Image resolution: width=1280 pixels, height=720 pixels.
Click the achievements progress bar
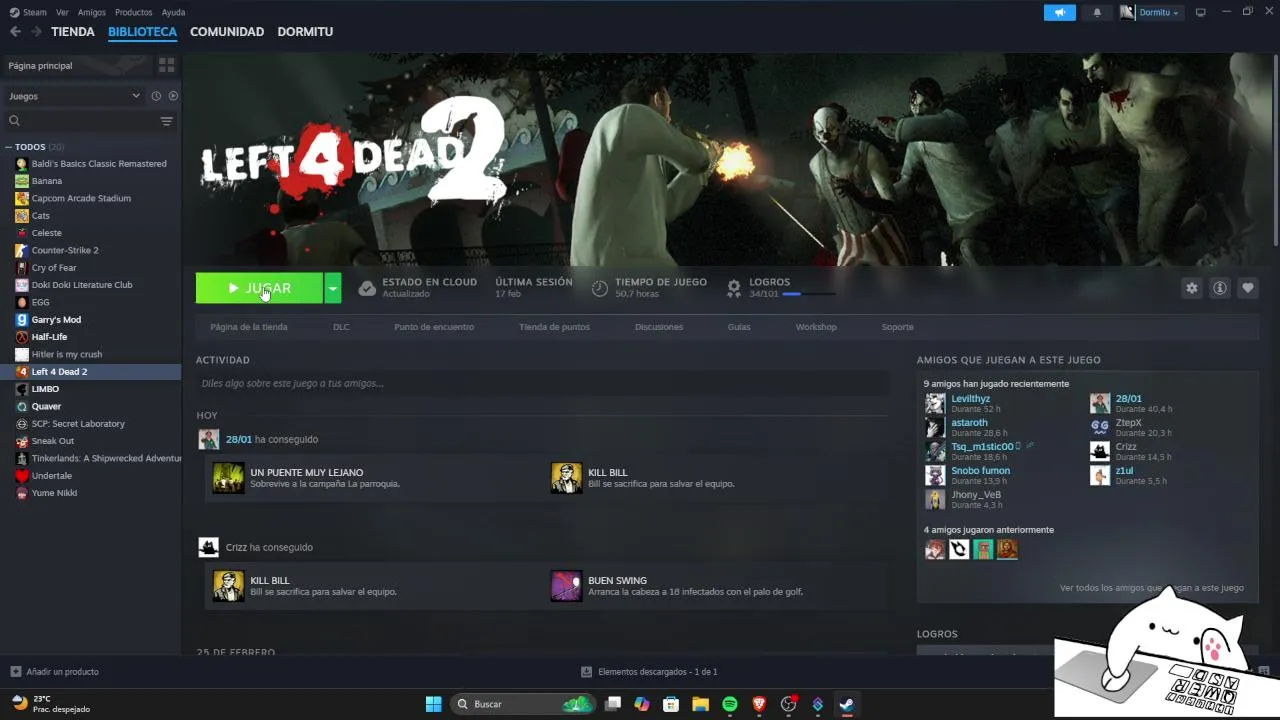(808, 294)
